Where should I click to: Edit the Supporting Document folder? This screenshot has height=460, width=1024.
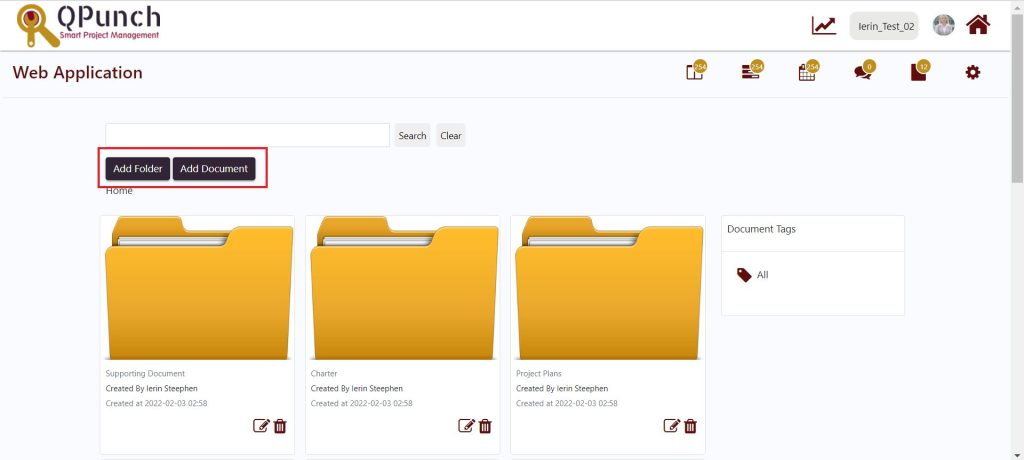(261, 426)
